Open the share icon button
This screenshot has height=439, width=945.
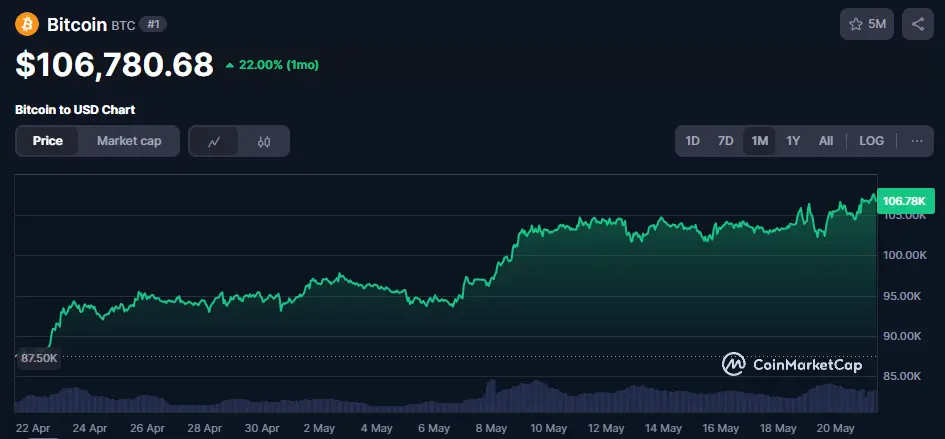coord(918,24)
